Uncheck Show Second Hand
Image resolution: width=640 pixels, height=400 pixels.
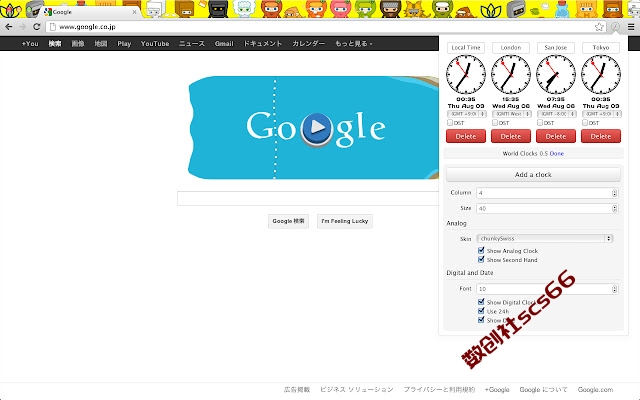(481, 259)
